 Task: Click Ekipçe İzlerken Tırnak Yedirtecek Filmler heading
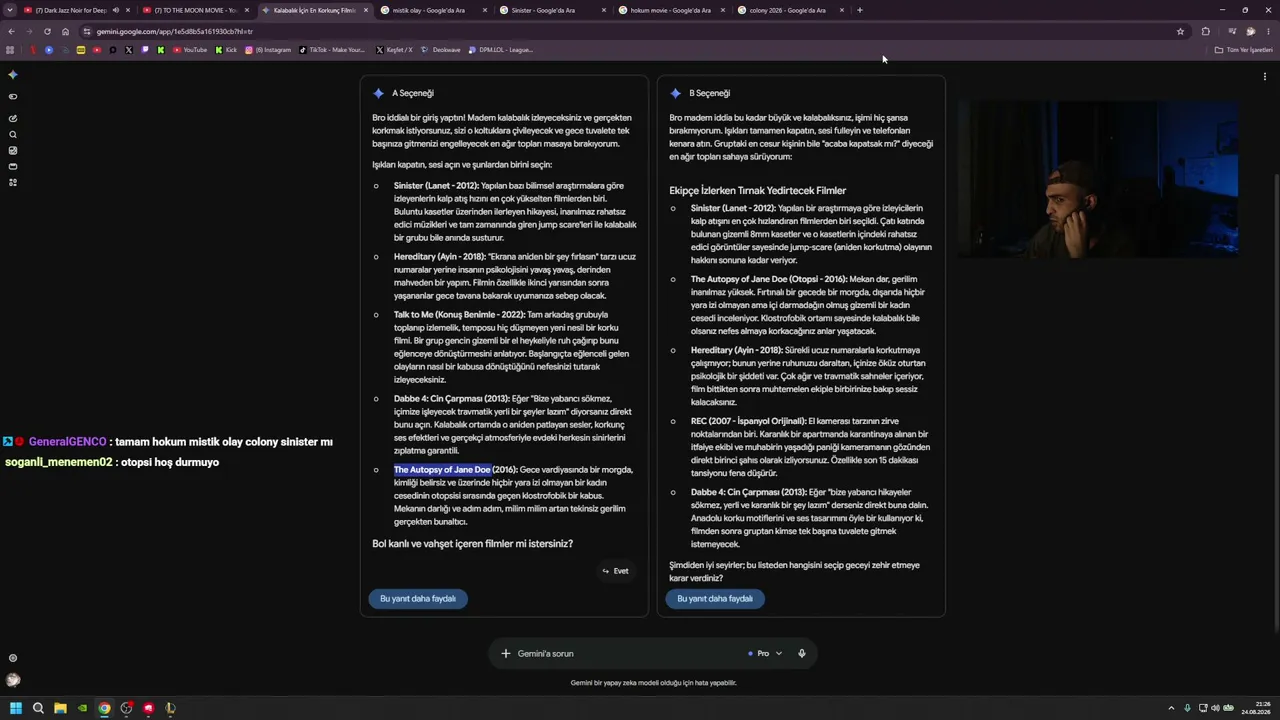758,190
